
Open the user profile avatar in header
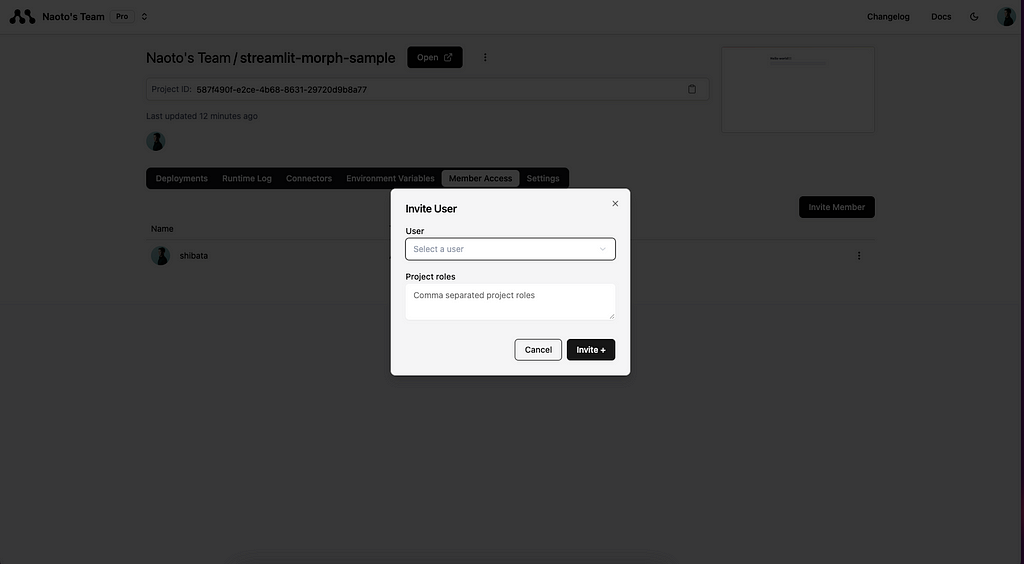coord(1006,17)
